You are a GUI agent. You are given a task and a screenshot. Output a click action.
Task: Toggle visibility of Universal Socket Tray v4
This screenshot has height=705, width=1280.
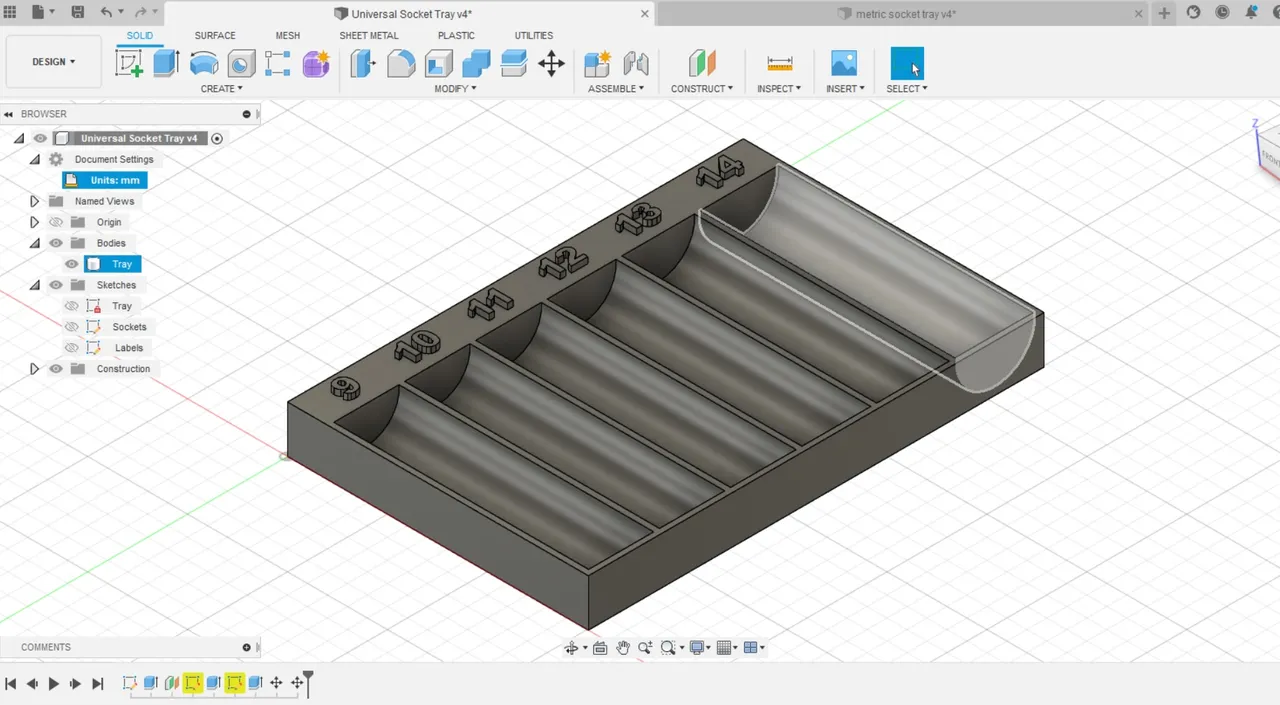(x=40, y=139)
